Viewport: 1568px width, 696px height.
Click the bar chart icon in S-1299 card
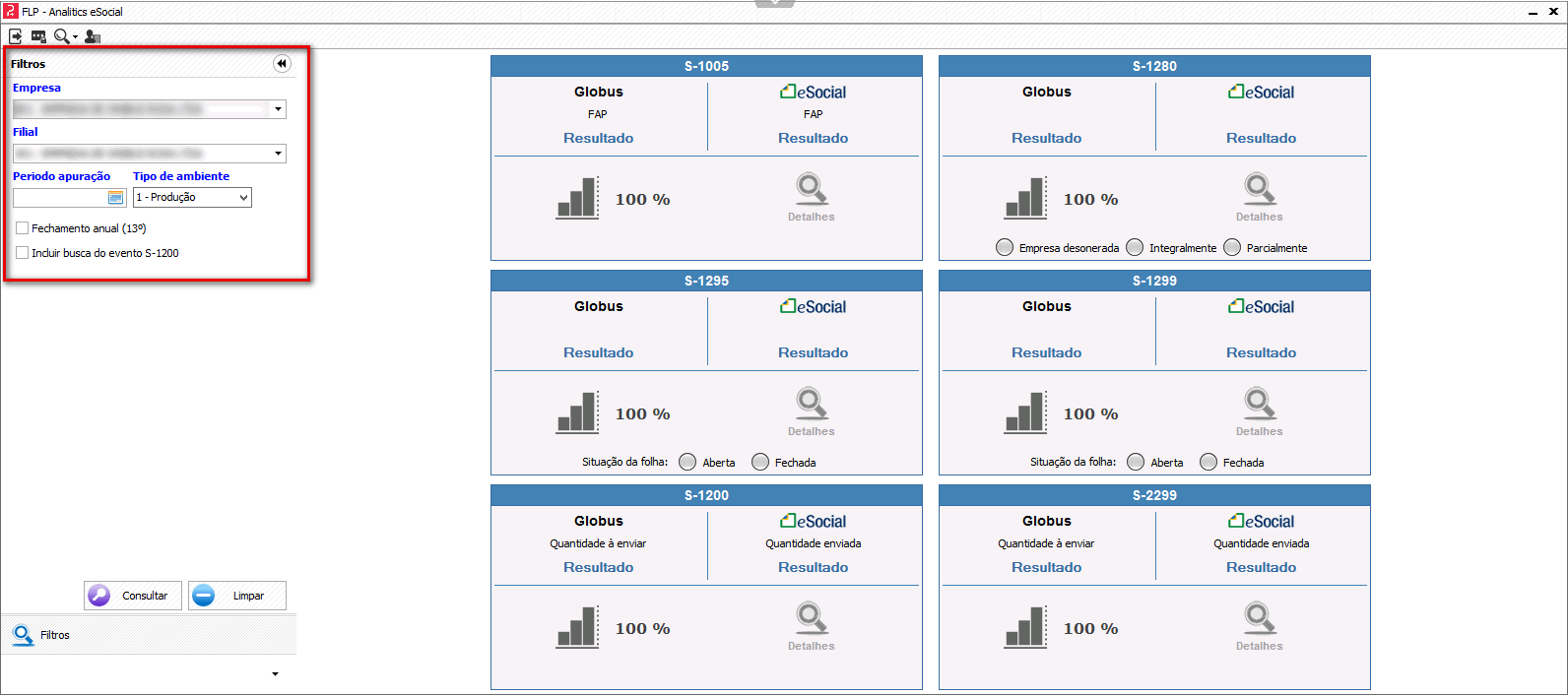tap(1026, 412)
